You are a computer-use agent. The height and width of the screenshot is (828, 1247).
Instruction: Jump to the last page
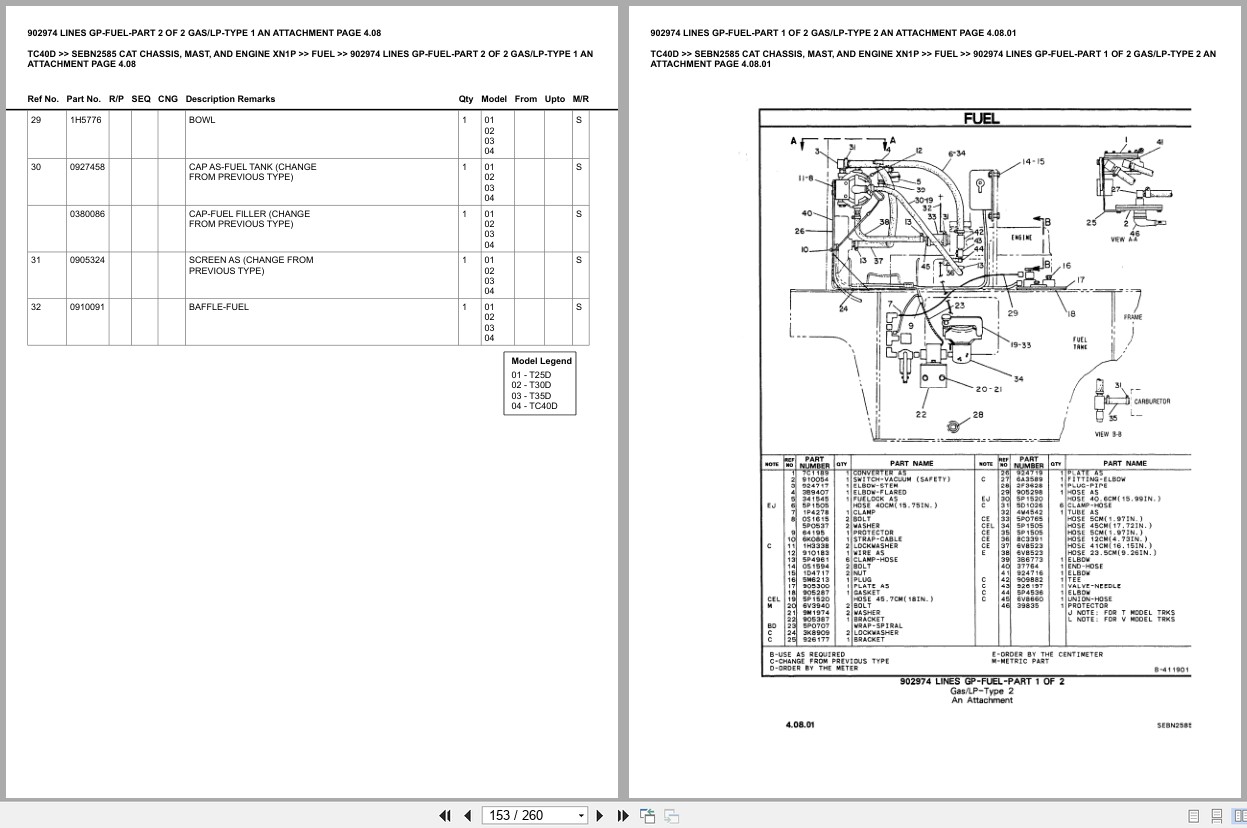coord(623,815)
